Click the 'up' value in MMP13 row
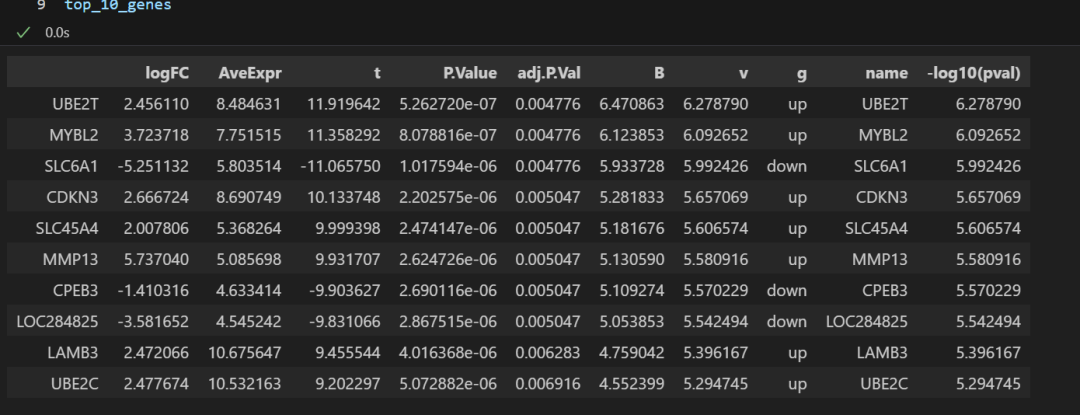 click(x=798, y=259)
